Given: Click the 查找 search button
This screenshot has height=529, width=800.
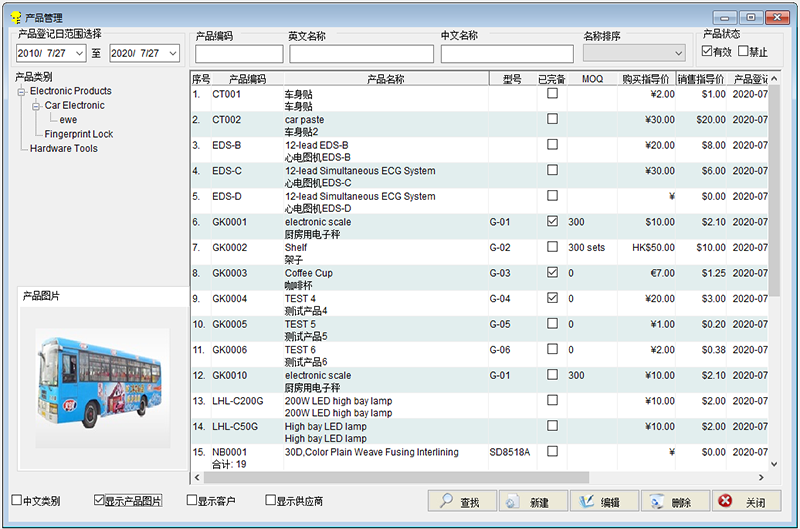Looking at the screenshot, I should tap(462, 501).
